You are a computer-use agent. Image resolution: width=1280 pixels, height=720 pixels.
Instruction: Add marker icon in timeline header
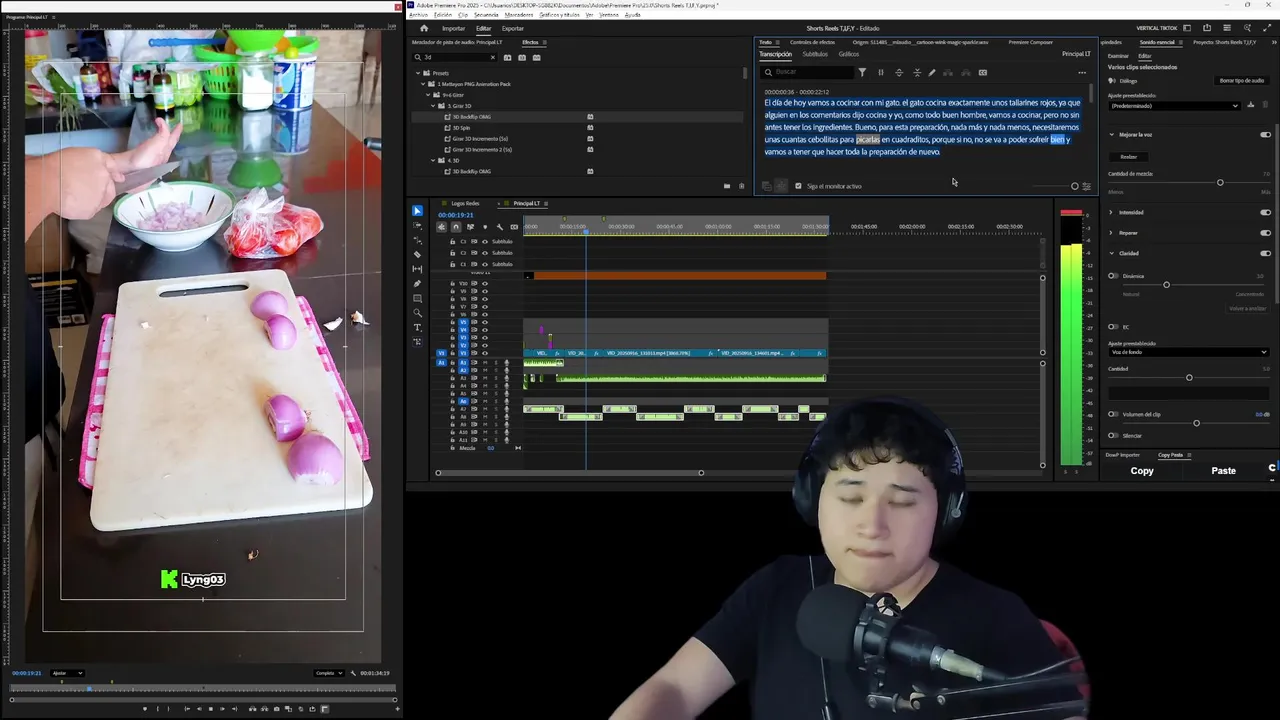click(x=485, y=227)
